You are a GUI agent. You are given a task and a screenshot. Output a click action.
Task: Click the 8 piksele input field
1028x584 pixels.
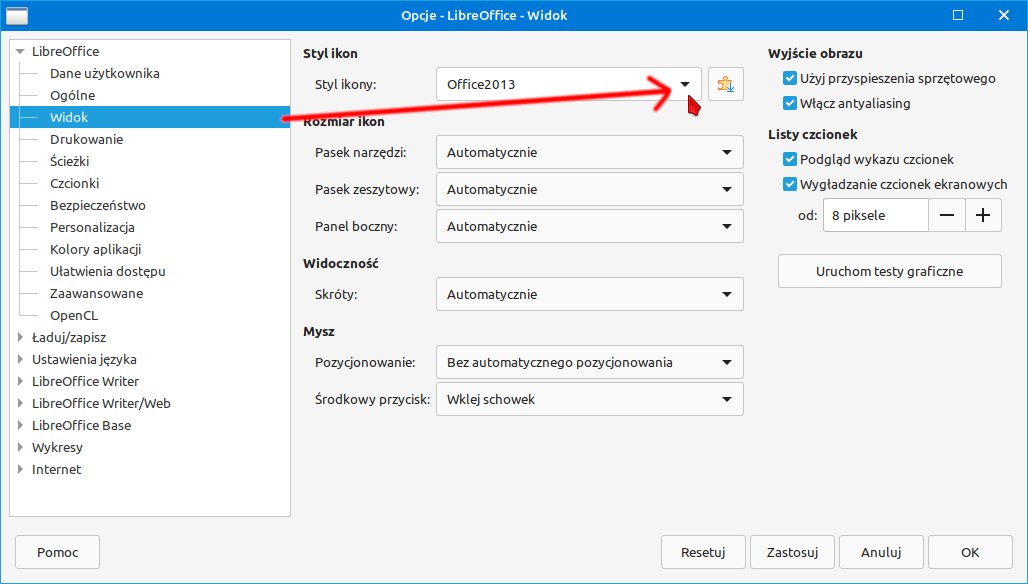tap(876, 215)
